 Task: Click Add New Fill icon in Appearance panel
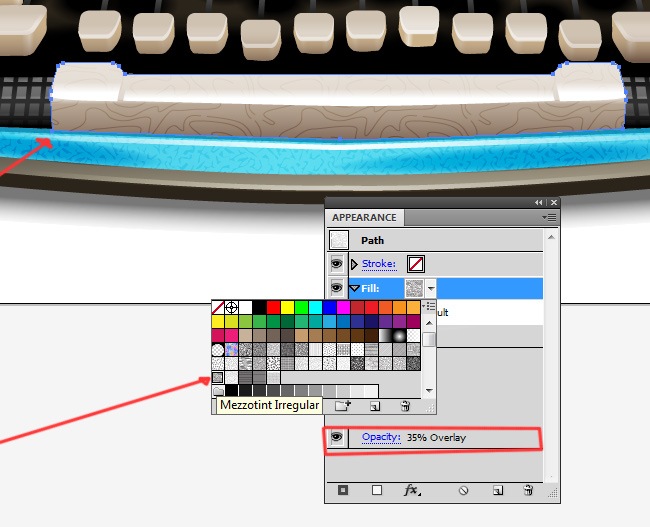click(377, 491)
